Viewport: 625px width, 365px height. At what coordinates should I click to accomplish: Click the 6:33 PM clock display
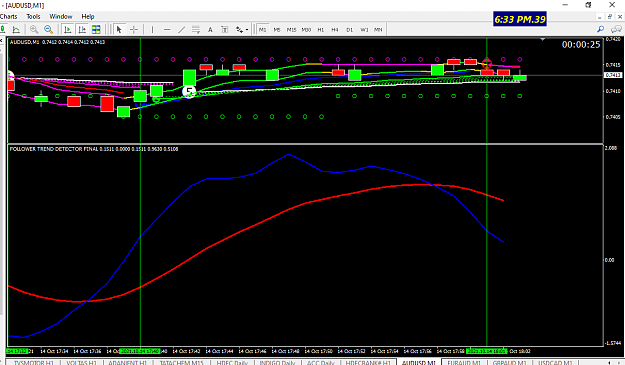[520, 19]
